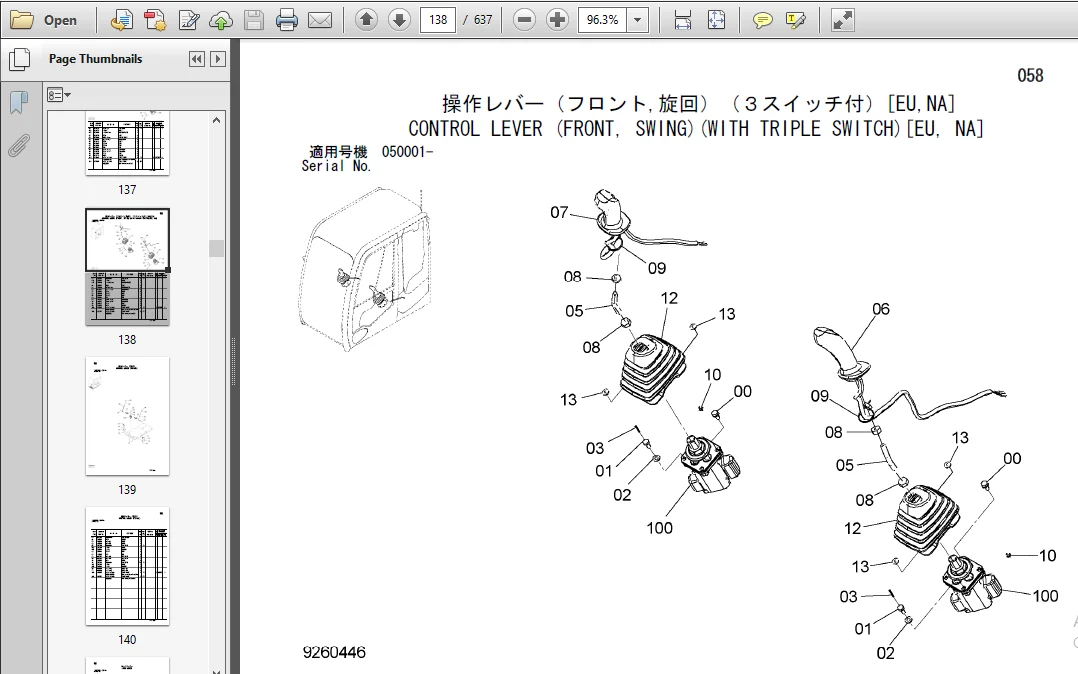Image resolution: width=1078 pixels, height=674 pixels.
Task: Click the Create PDF with star icon
Action: (155, 20)
